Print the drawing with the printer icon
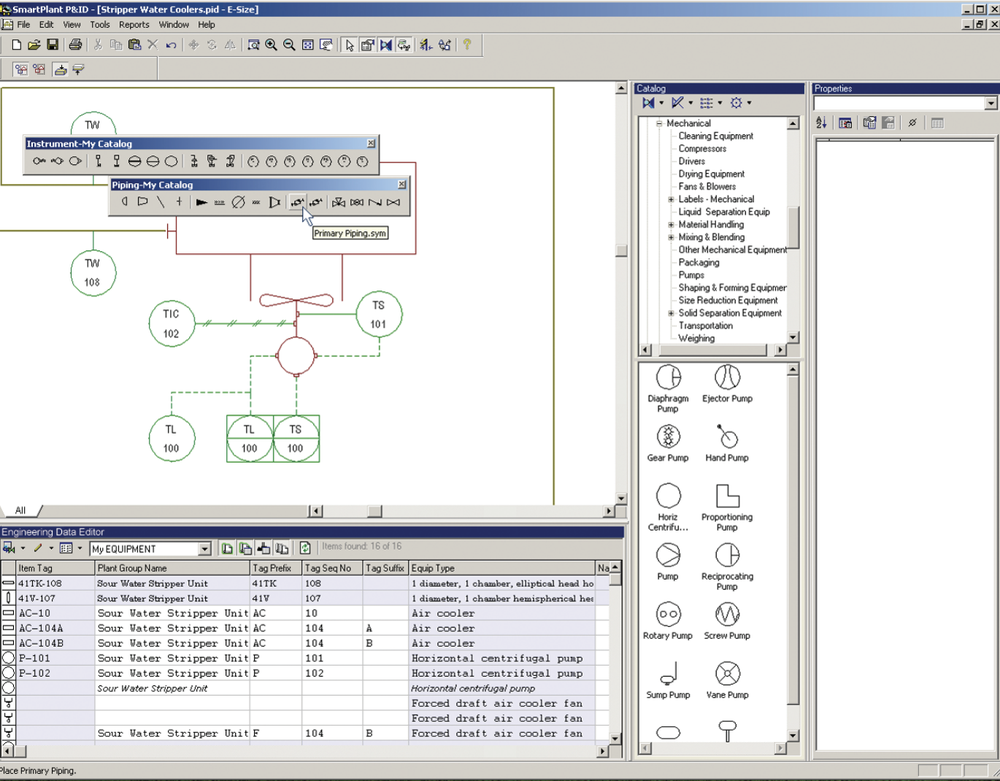 click(75, 45)
